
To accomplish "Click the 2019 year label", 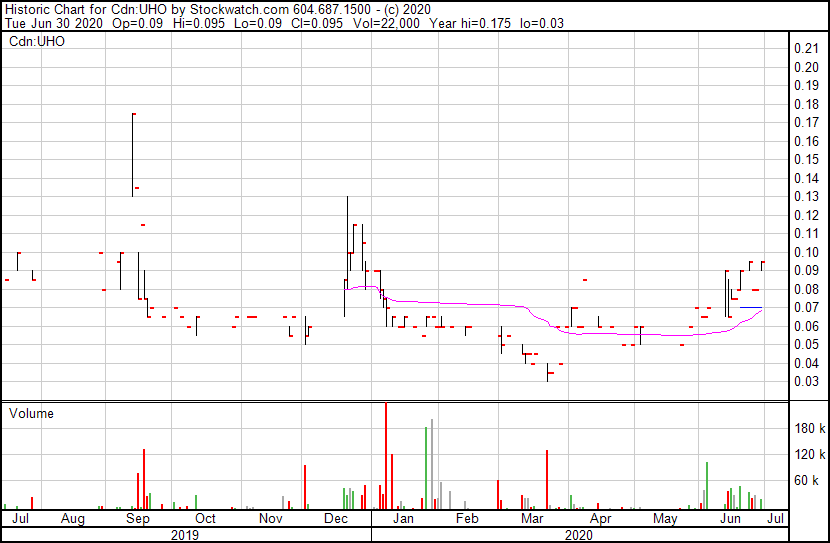I will pyautogui.click(x=185, y=535).
